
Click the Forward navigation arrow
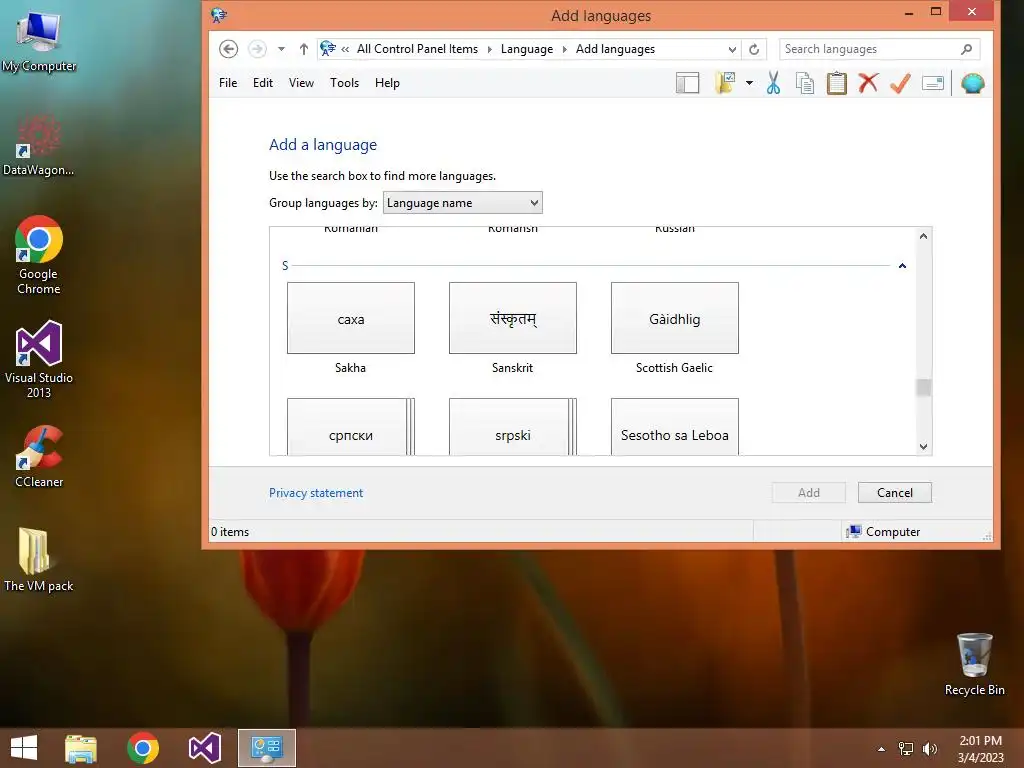tap(257, 49)
